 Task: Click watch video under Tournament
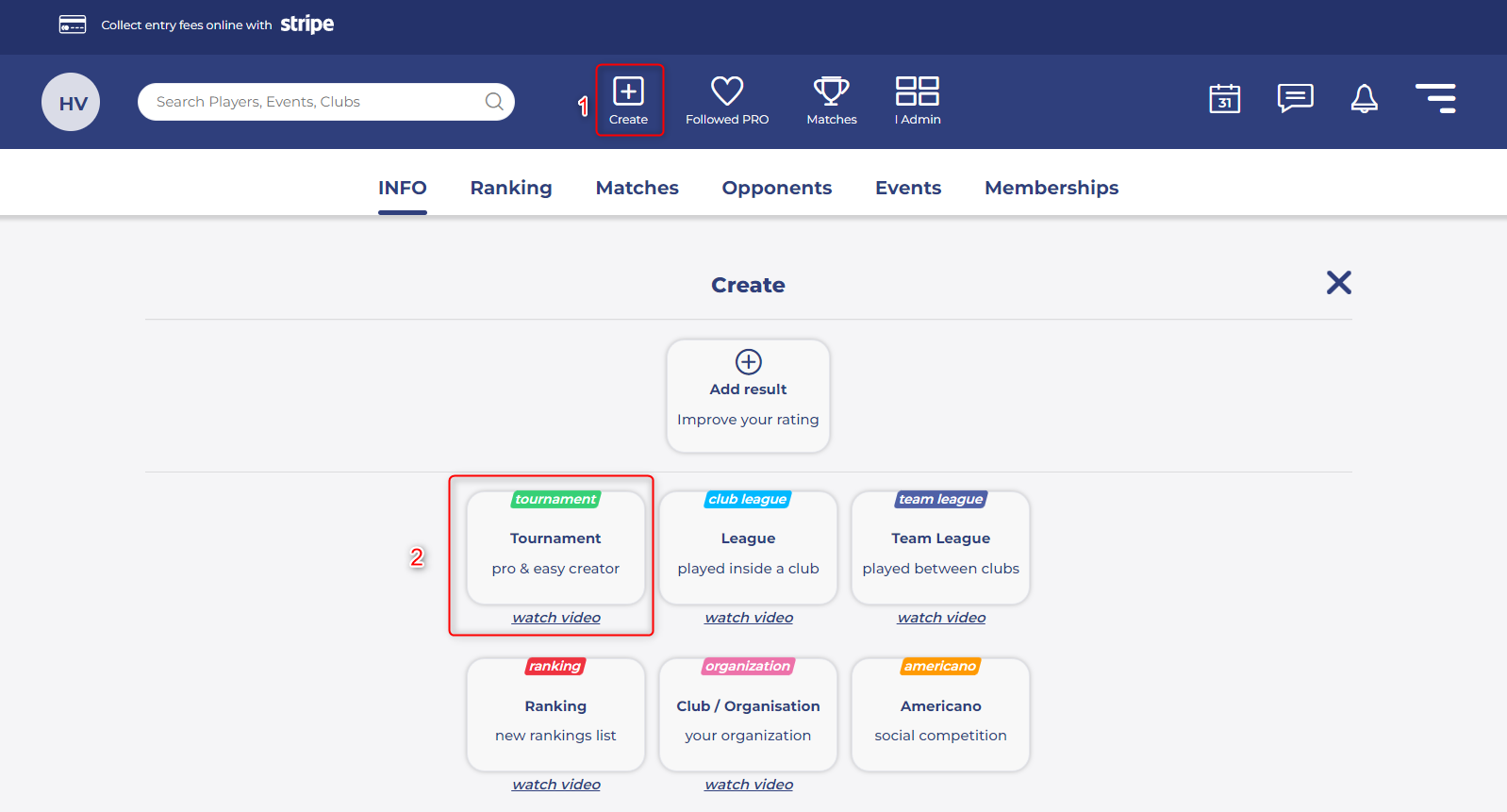(556, 618)
